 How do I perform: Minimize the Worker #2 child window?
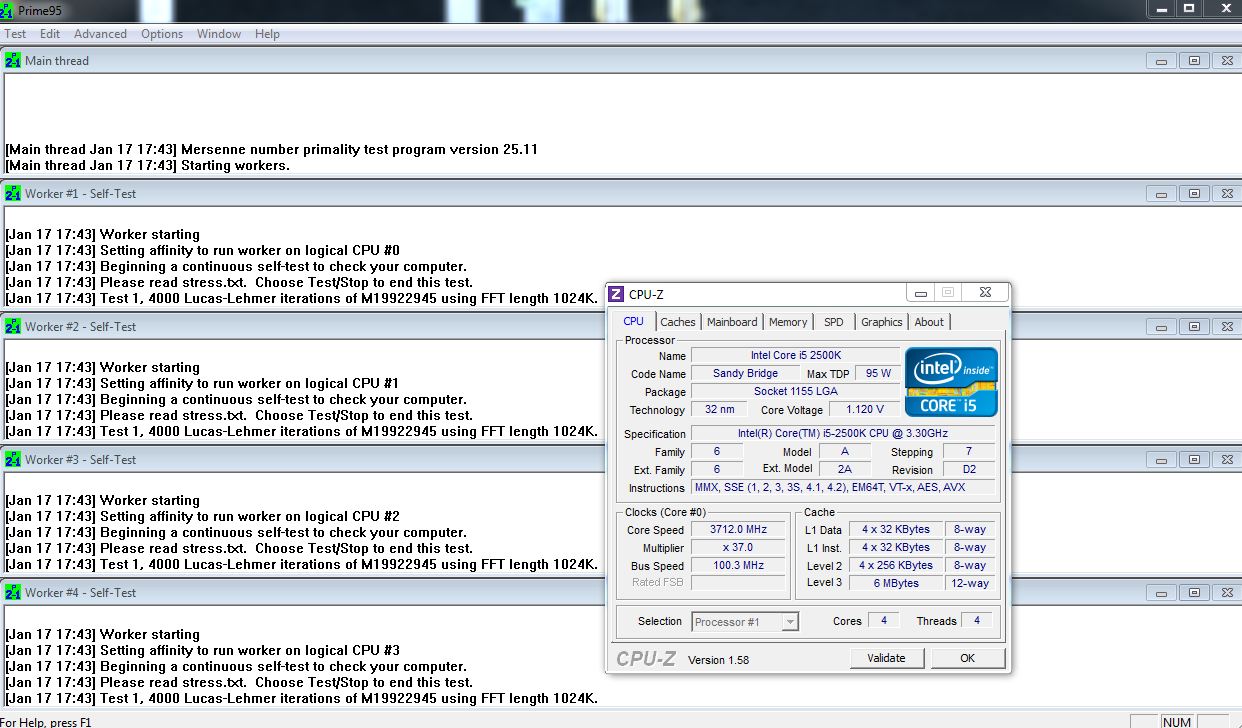[x=1161, y=327]
